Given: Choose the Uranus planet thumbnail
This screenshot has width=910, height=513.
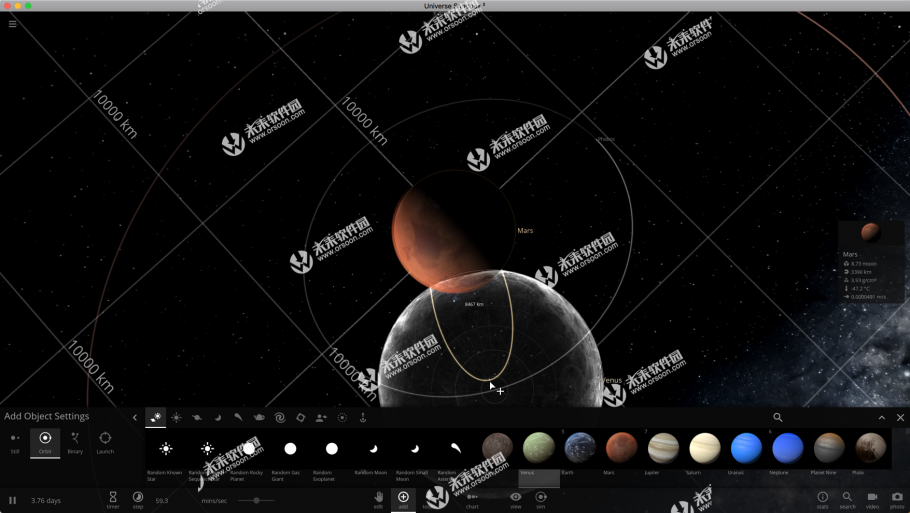Looking at the screenshot, I should pos(746,447).
